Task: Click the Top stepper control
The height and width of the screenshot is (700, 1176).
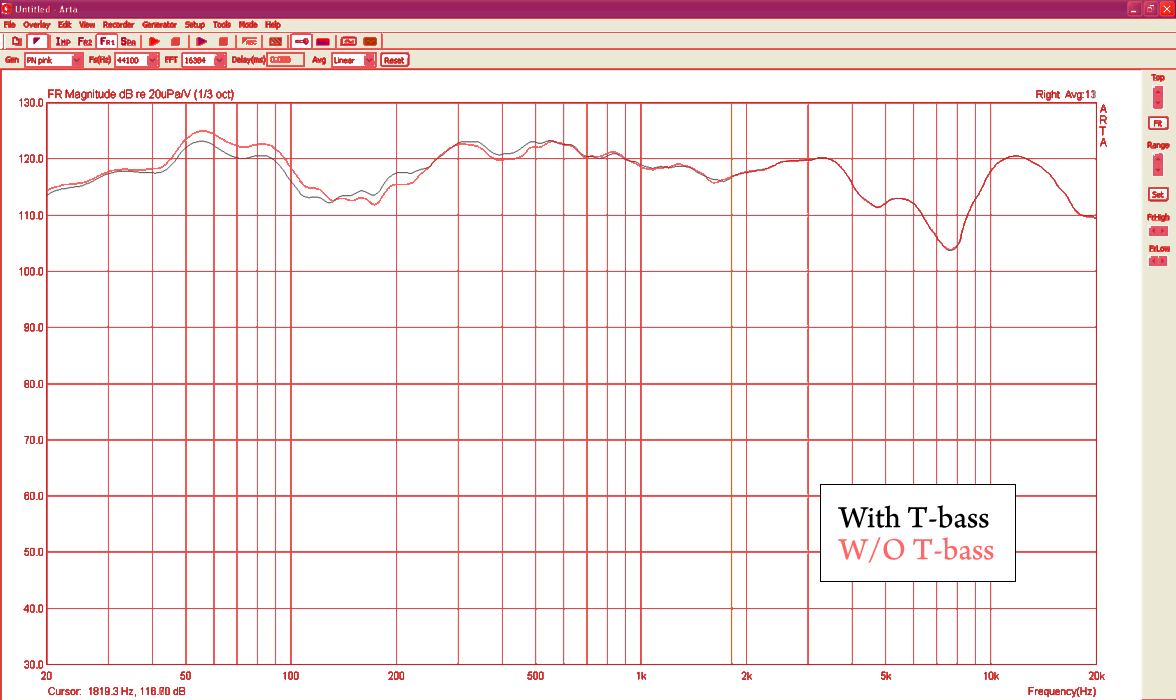Action: click(1158, 97)
